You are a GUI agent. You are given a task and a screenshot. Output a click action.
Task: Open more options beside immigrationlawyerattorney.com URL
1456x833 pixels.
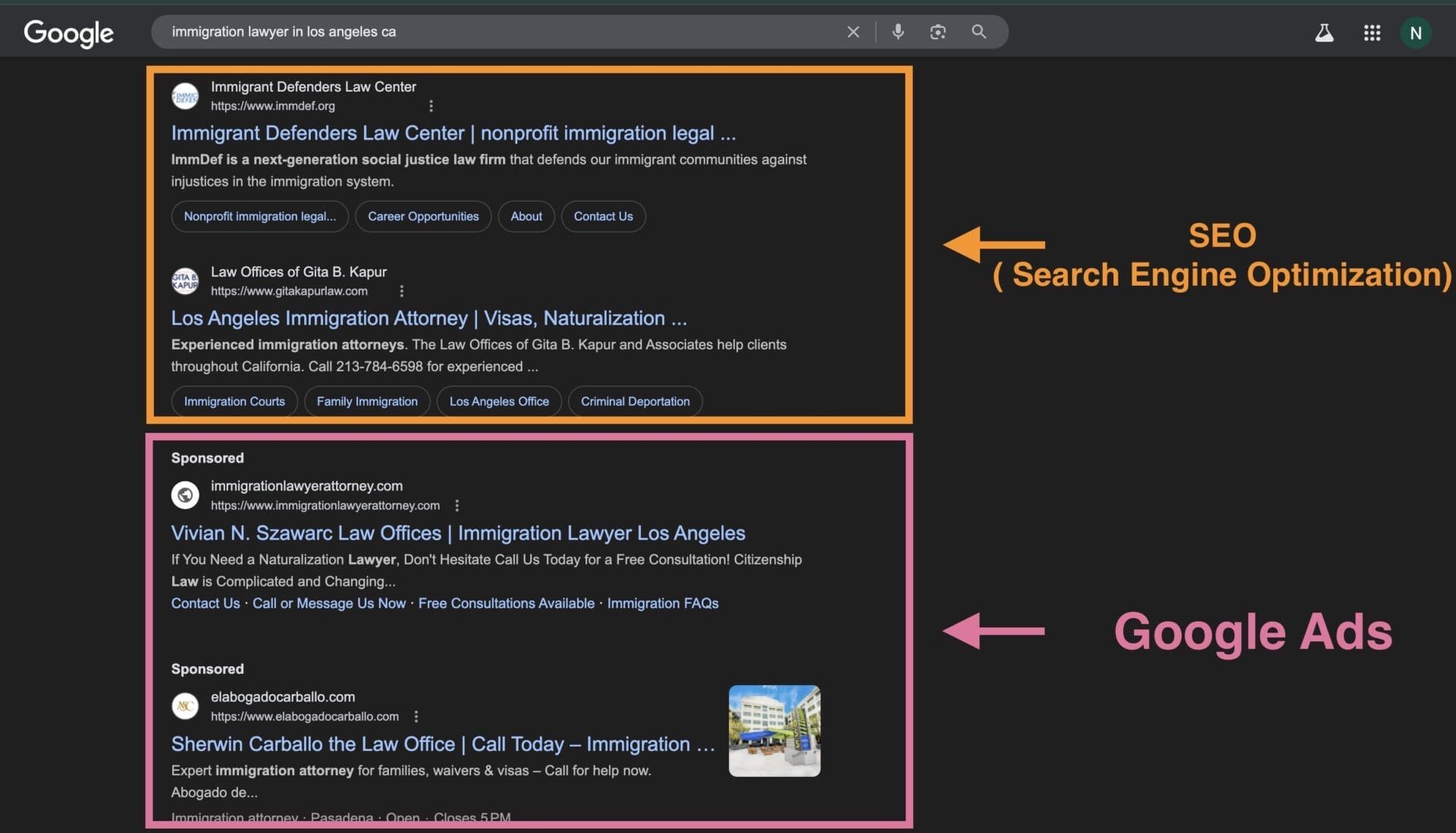(457, 506)
